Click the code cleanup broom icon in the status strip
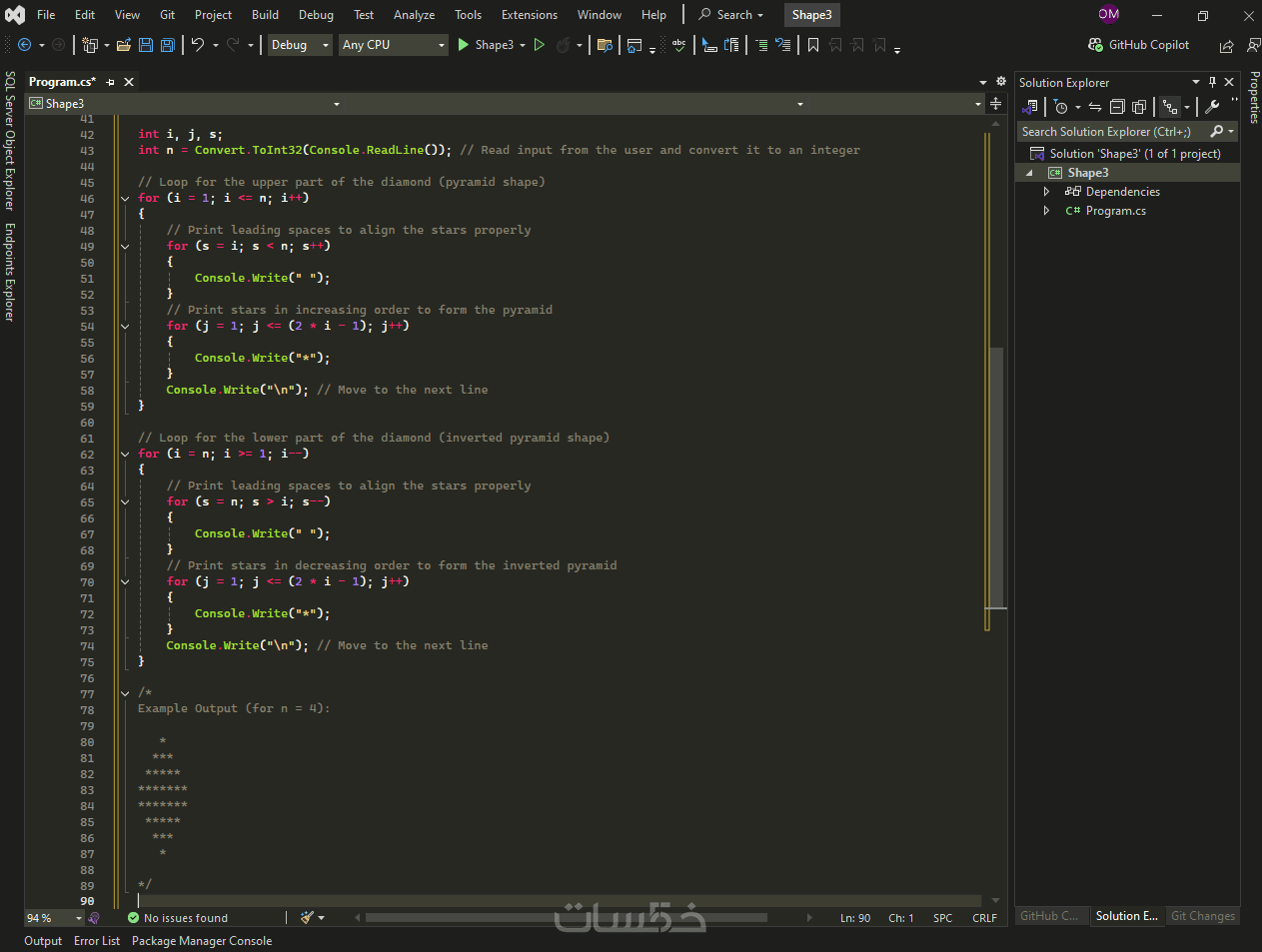This screenshot has height=952, width=1262. pyautogui.click(x=308, y=917)
